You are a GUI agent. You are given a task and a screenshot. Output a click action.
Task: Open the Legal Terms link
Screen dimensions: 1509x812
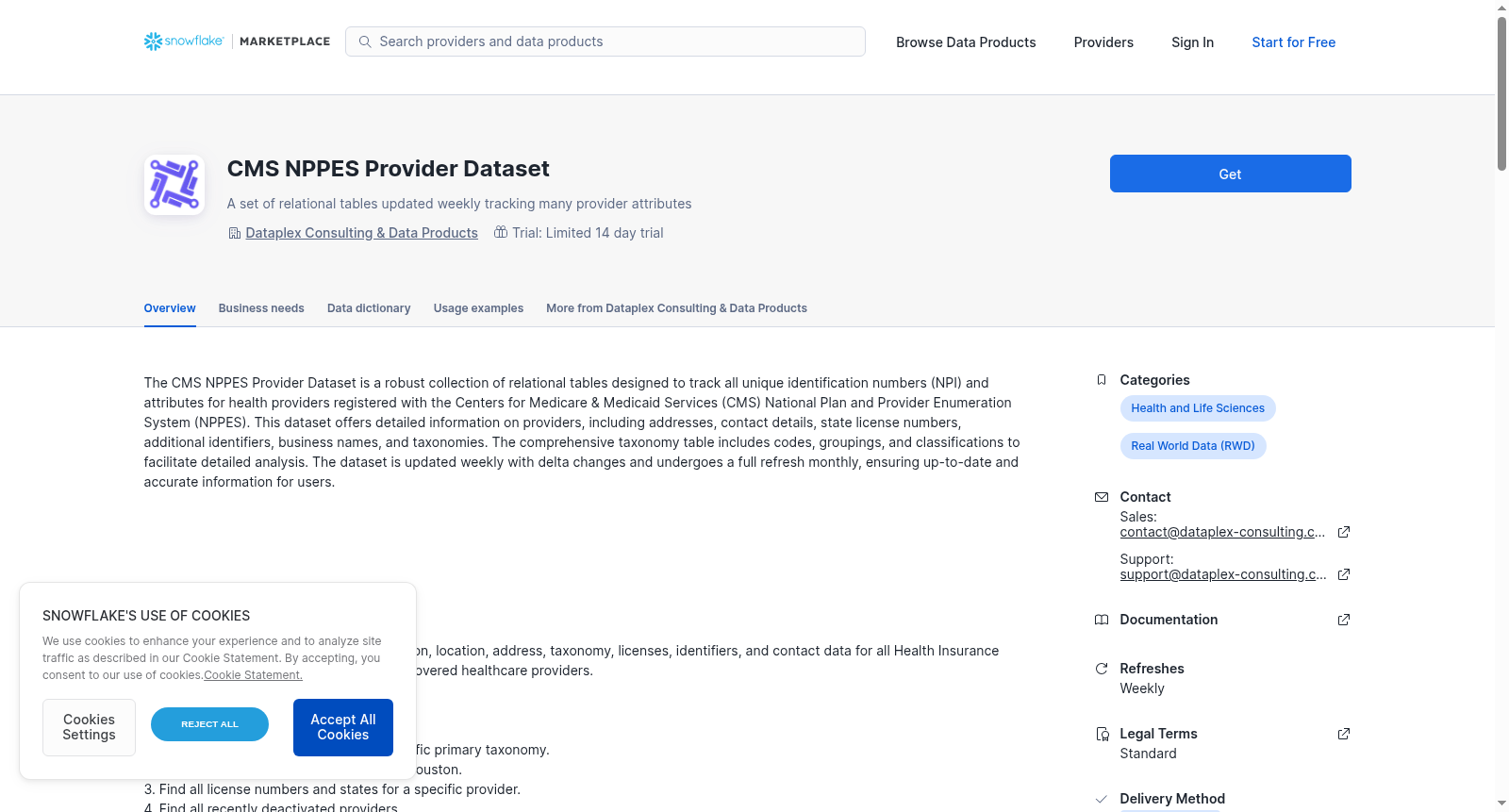click(x=1158, y=734)
